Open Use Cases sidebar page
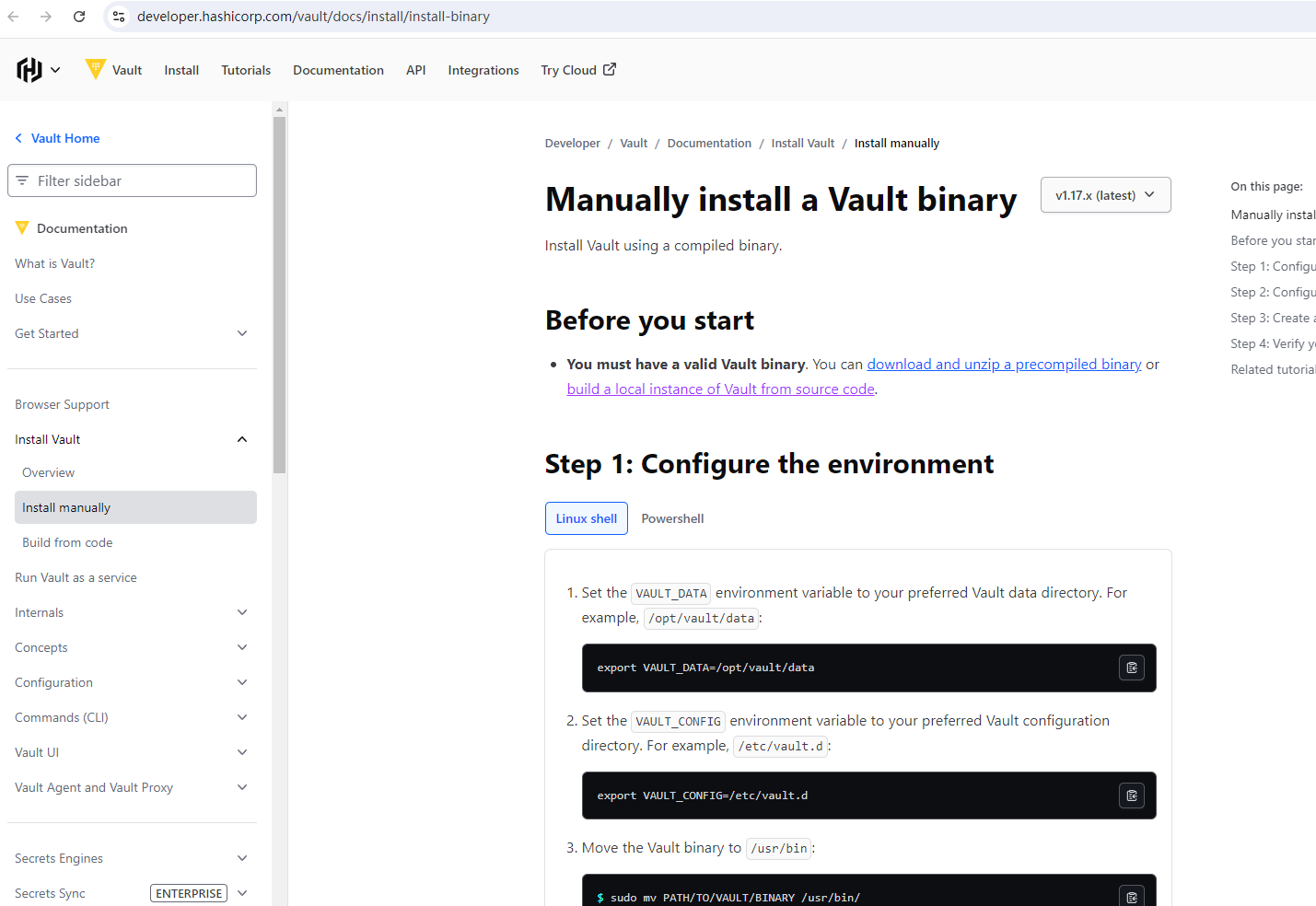The width and height of the screenshot is (1316, 906). click(x=43, y=298)
